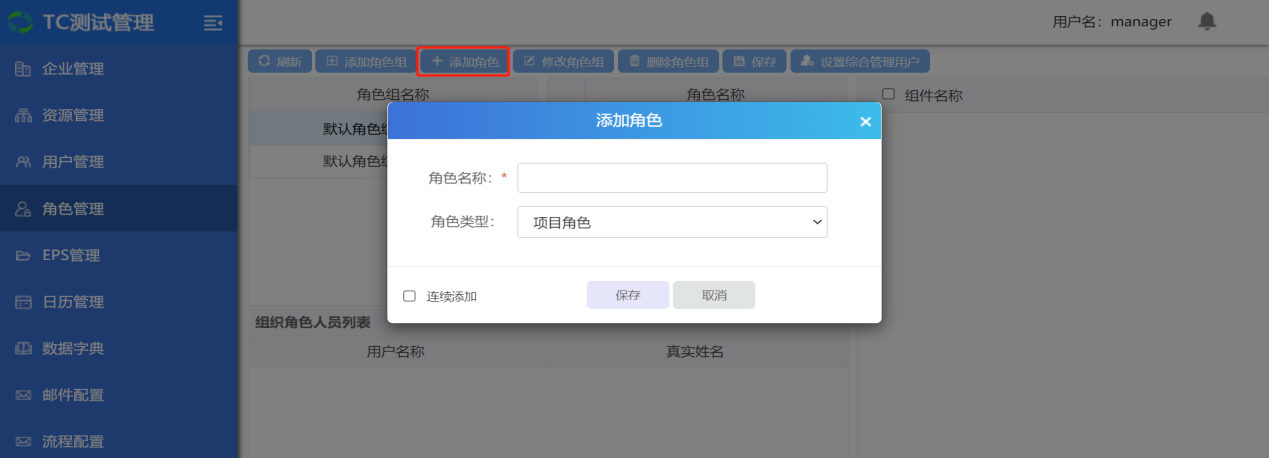
Task: Click the 真实姓名 column header
Action: (x=696, y=352)
